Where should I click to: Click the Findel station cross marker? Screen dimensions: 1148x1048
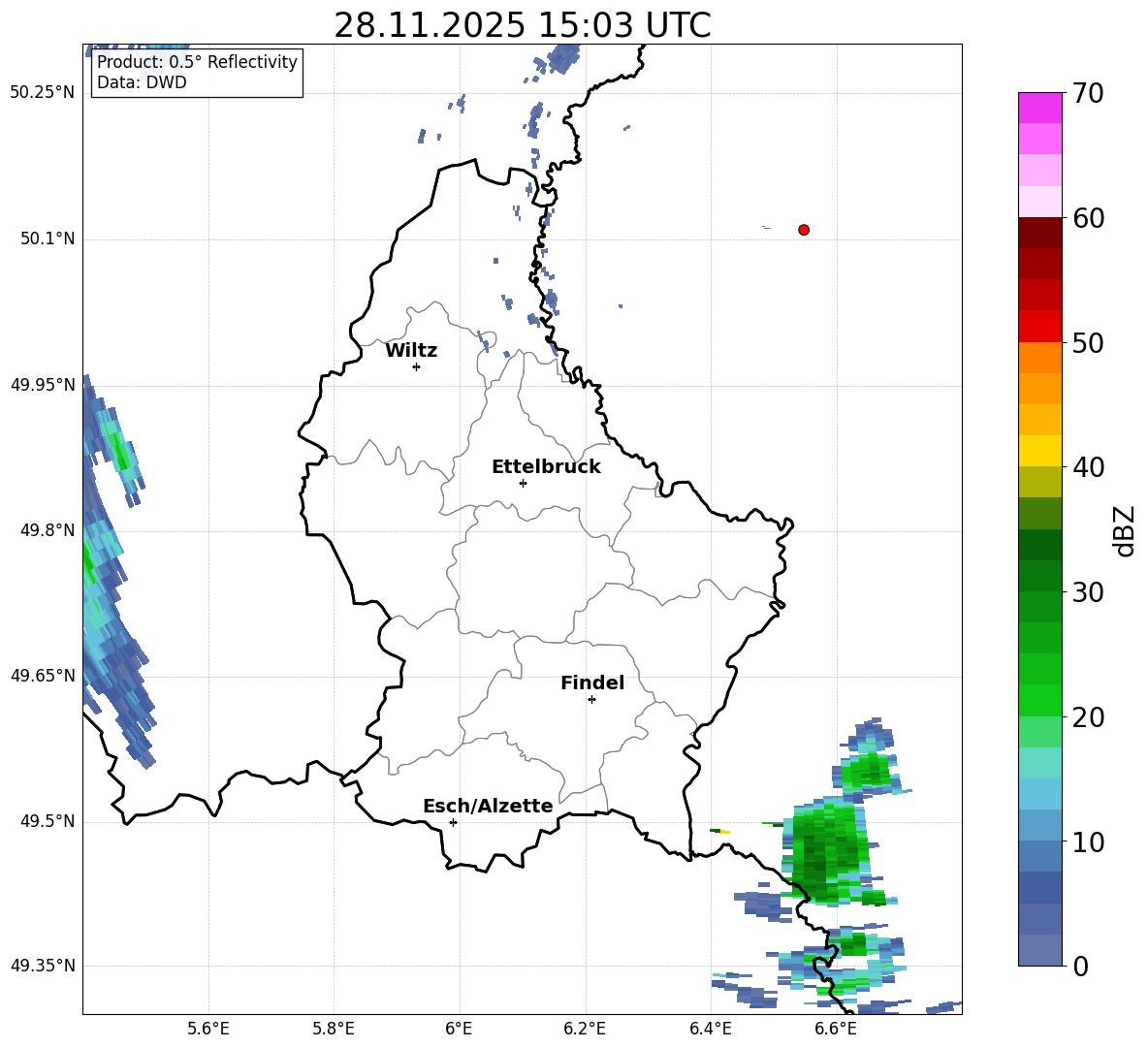point(591,700)
